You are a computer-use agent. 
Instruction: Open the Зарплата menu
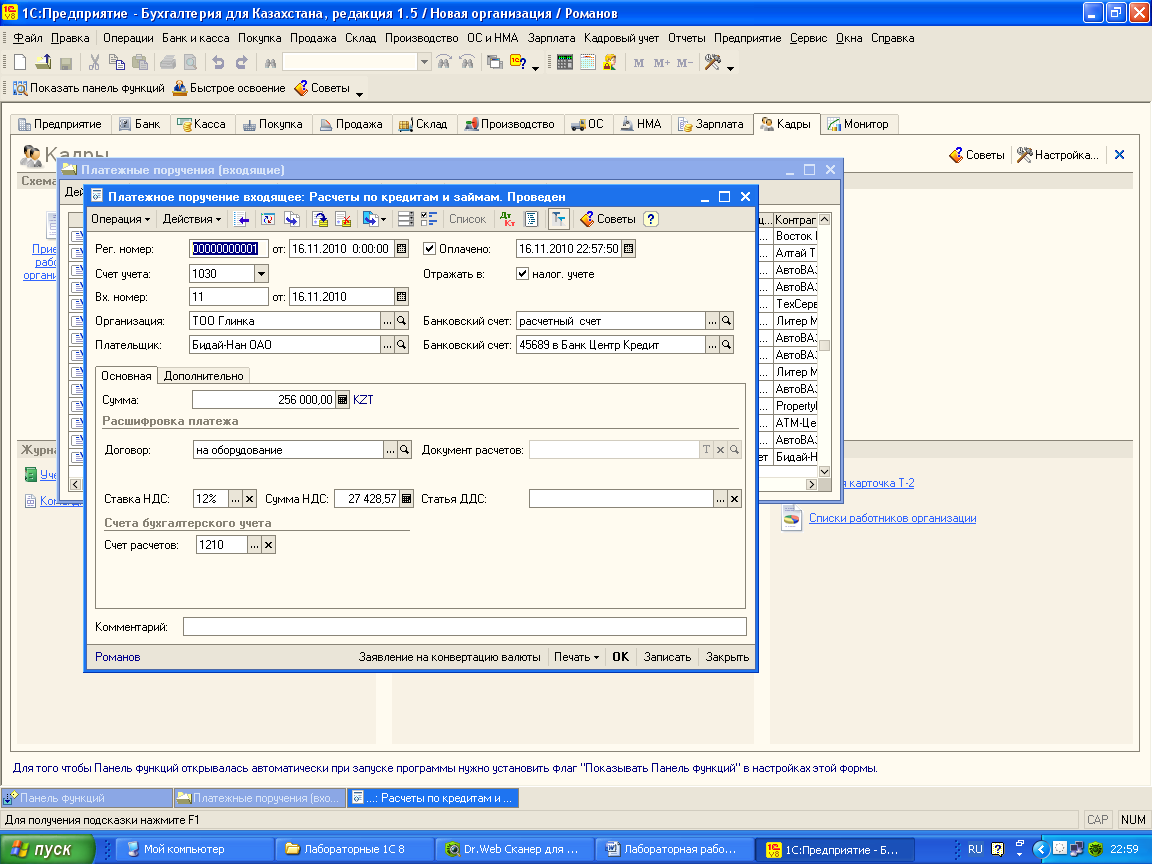pos(551,38)
